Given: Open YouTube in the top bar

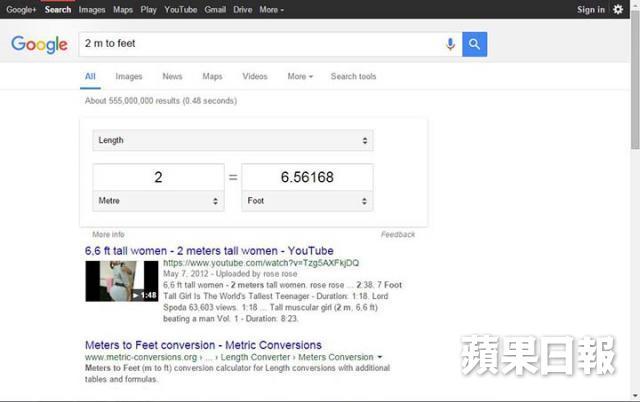Looking at the screenshot, I should coord(180,9).
